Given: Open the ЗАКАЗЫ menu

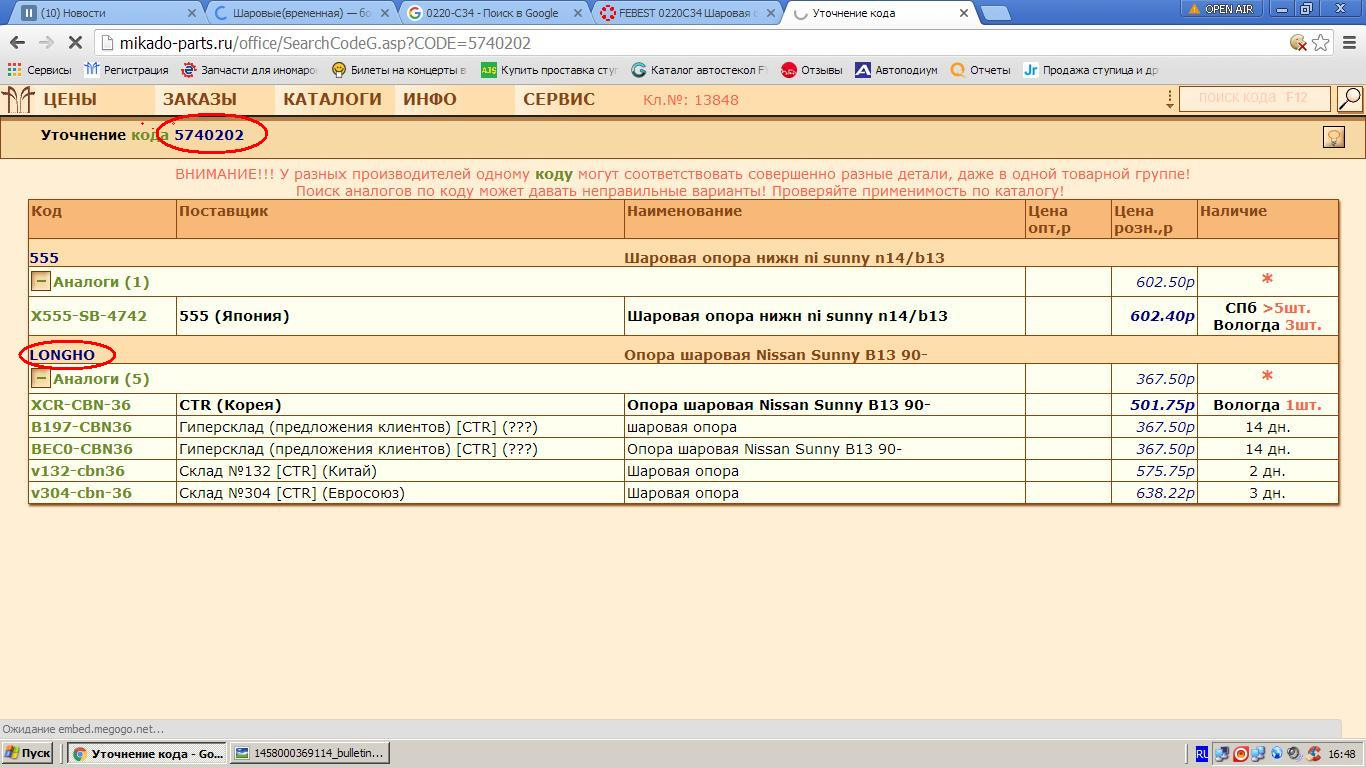Looking at the screenshot, I should 200,99.
